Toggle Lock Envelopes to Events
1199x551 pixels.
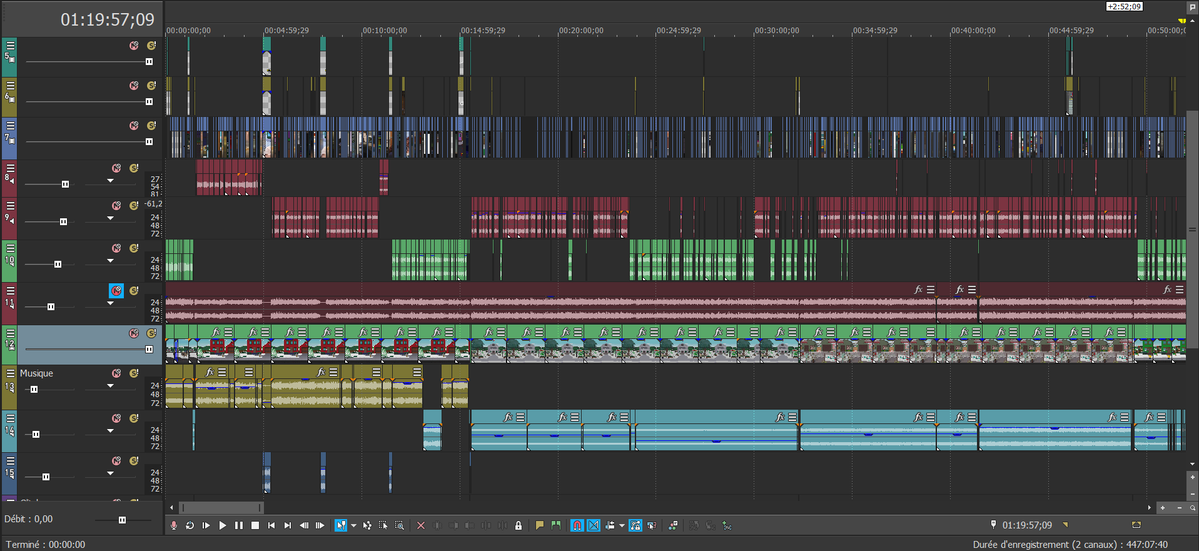pos(635,525)
